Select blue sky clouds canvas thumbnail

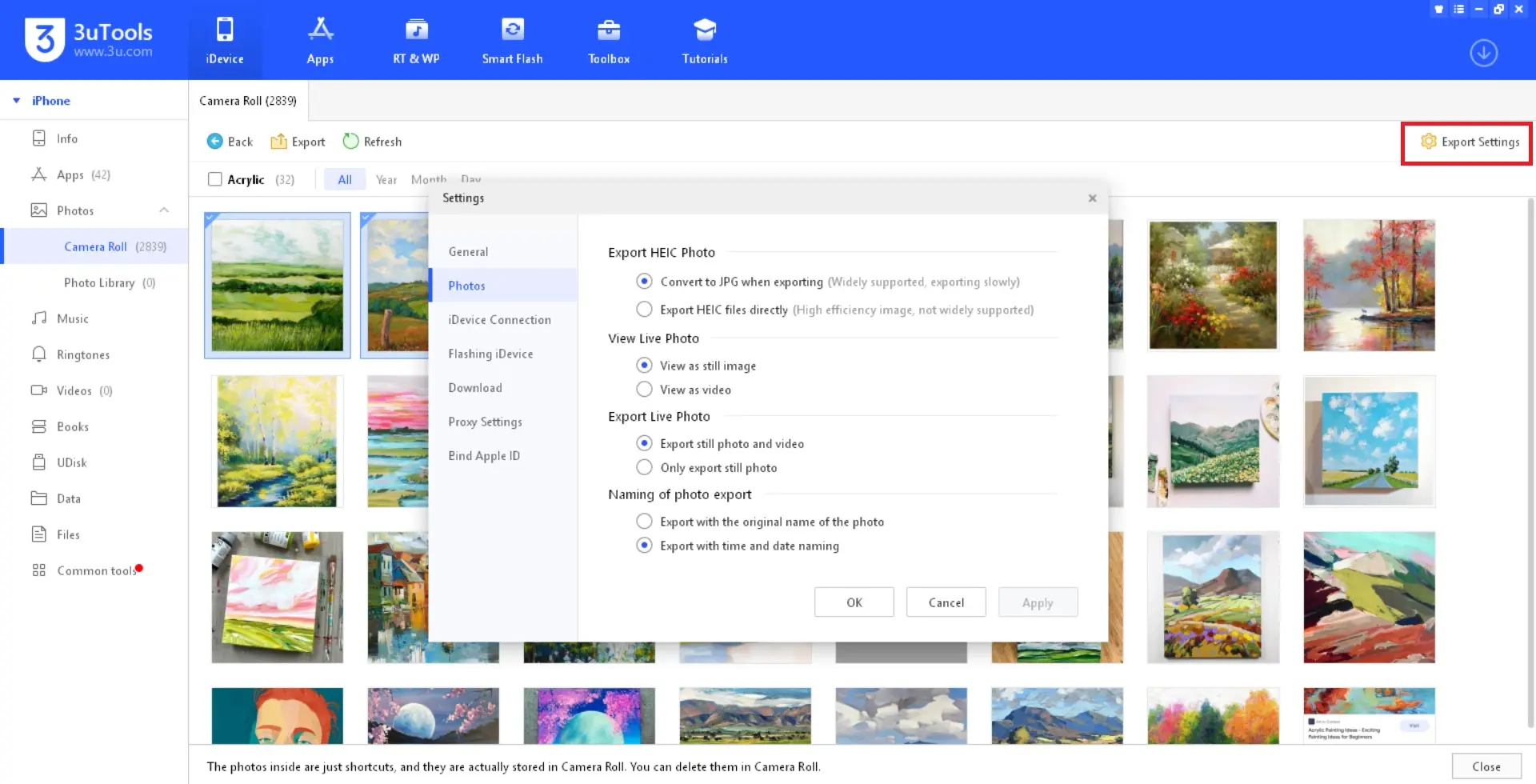[x=1369, y=442]
